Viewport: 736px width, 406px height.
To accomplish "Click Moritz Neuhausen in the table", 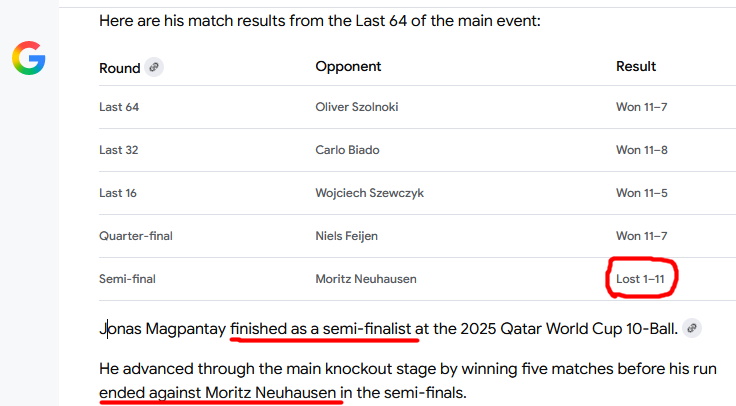I will (x=365, y=279).
